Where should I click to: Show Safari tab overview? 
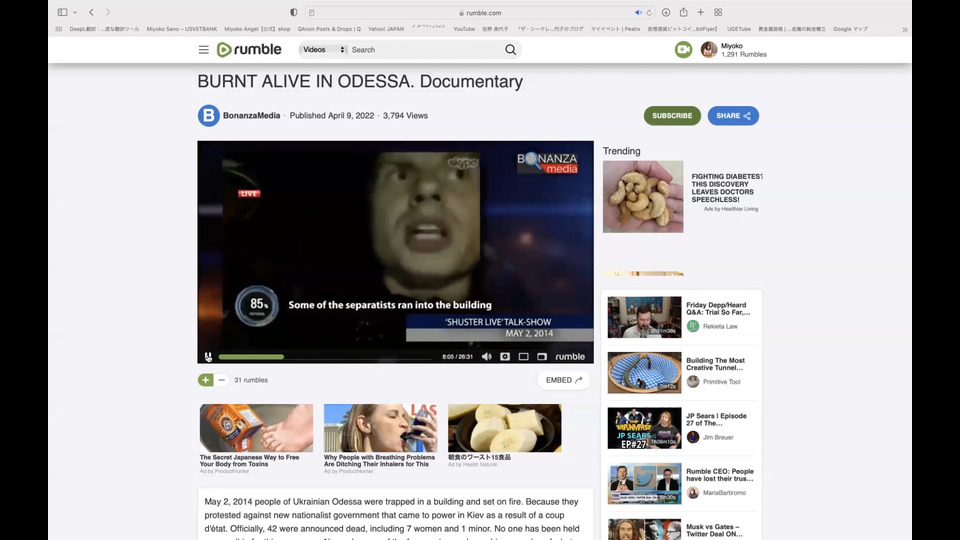click(x=718, y=12)
